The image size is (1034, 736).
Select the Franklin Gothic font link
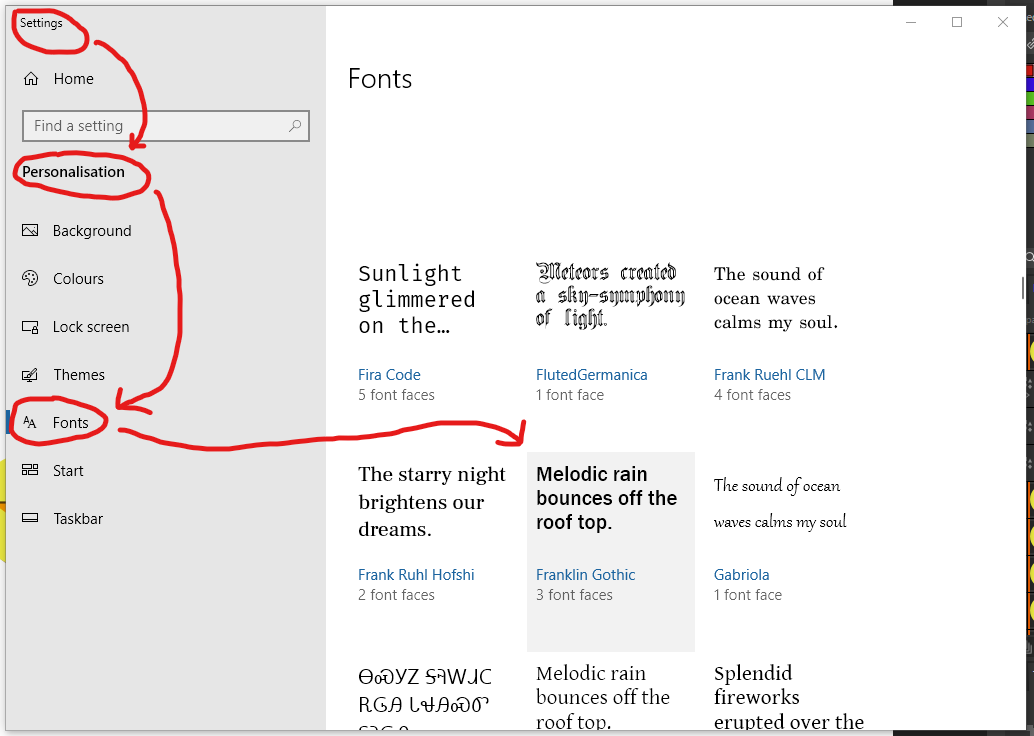tap(585, 575)
